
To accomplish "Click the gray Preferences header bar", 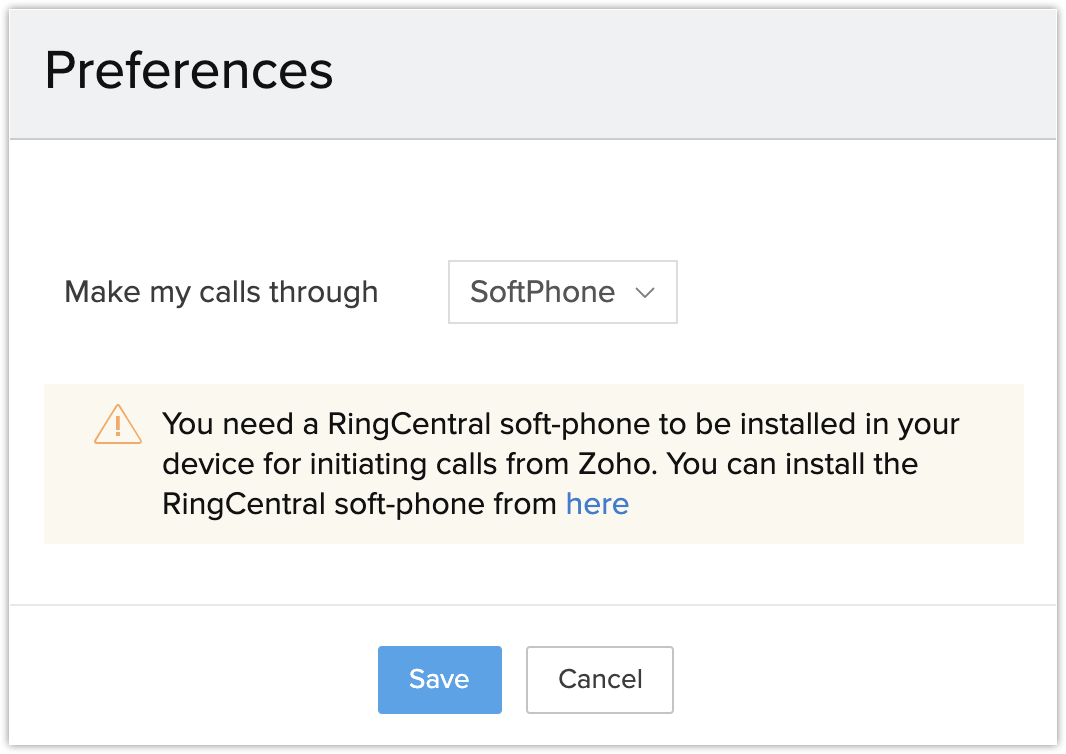I will (x=700, y=71).
